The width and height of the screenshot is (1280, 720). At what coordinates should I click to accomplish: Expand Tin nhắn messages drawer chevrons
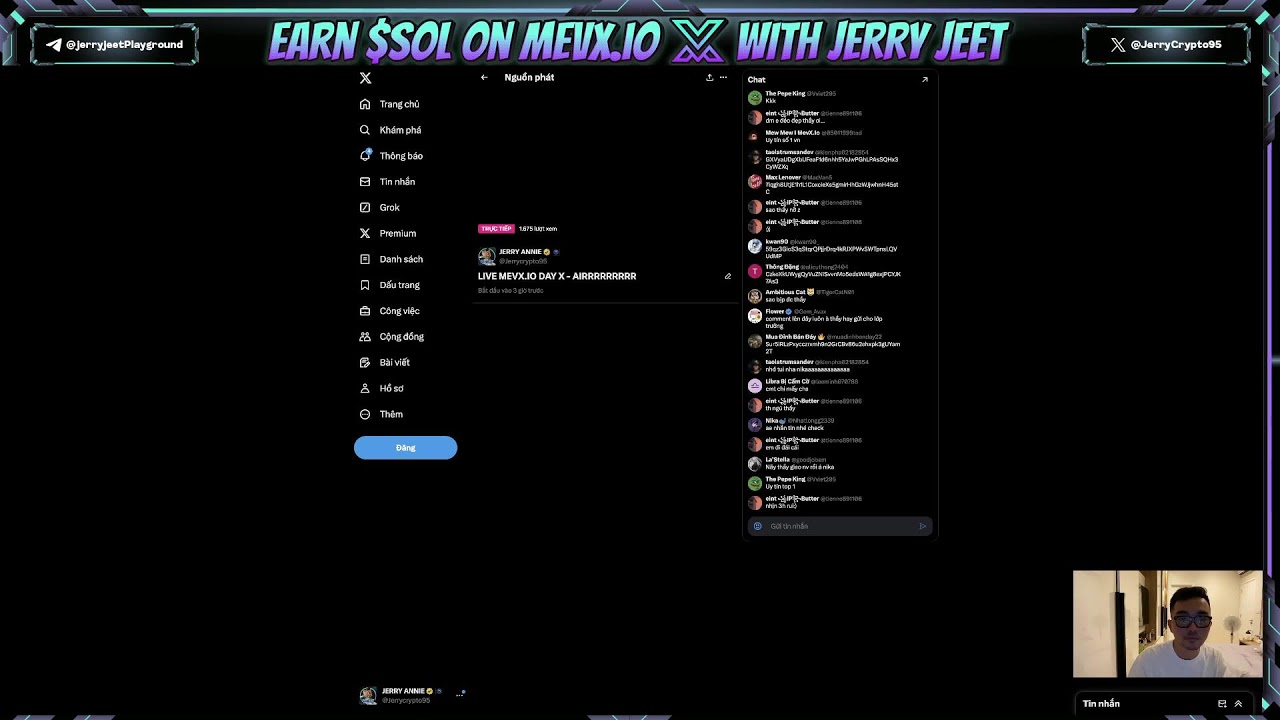[1238, 704]
